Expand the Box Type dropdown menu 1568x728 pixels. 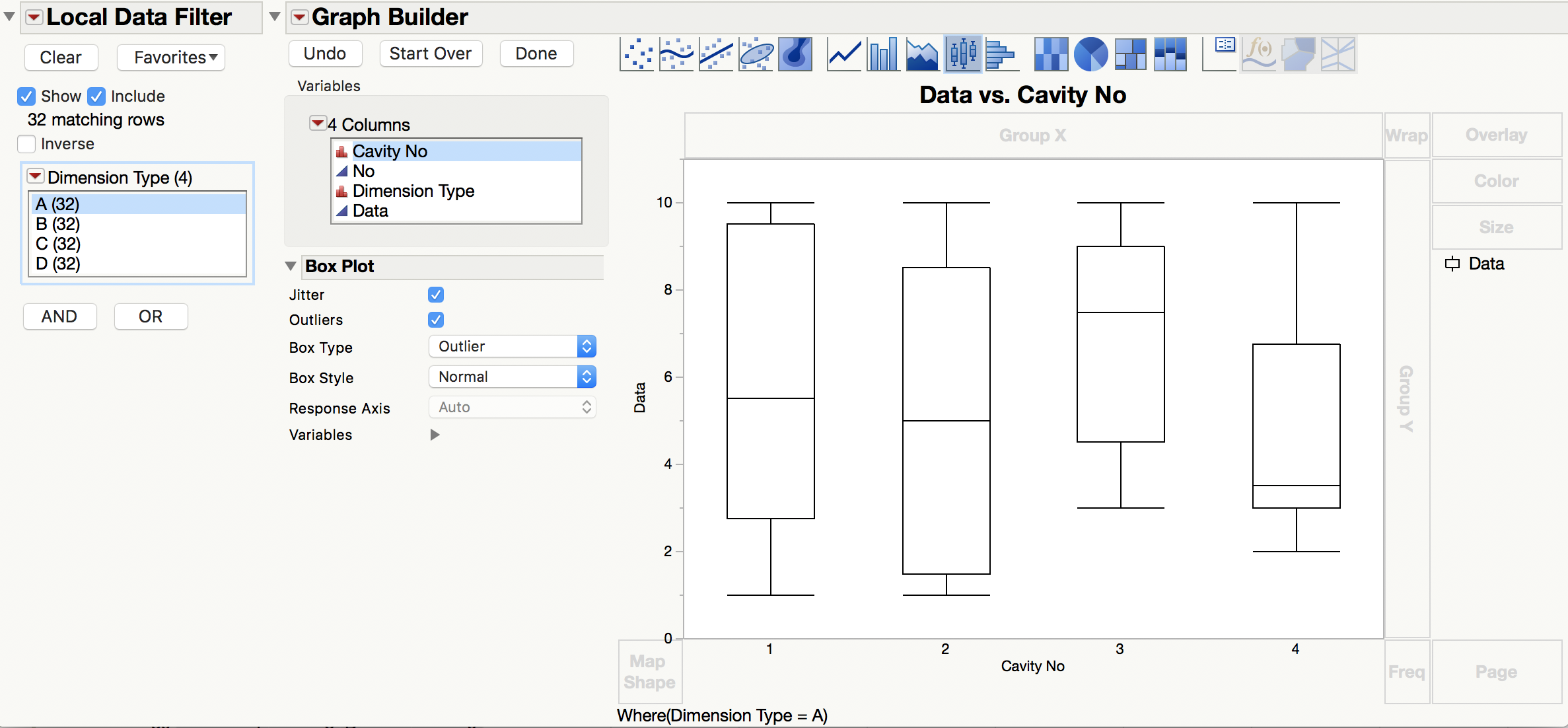coord(510,346)
